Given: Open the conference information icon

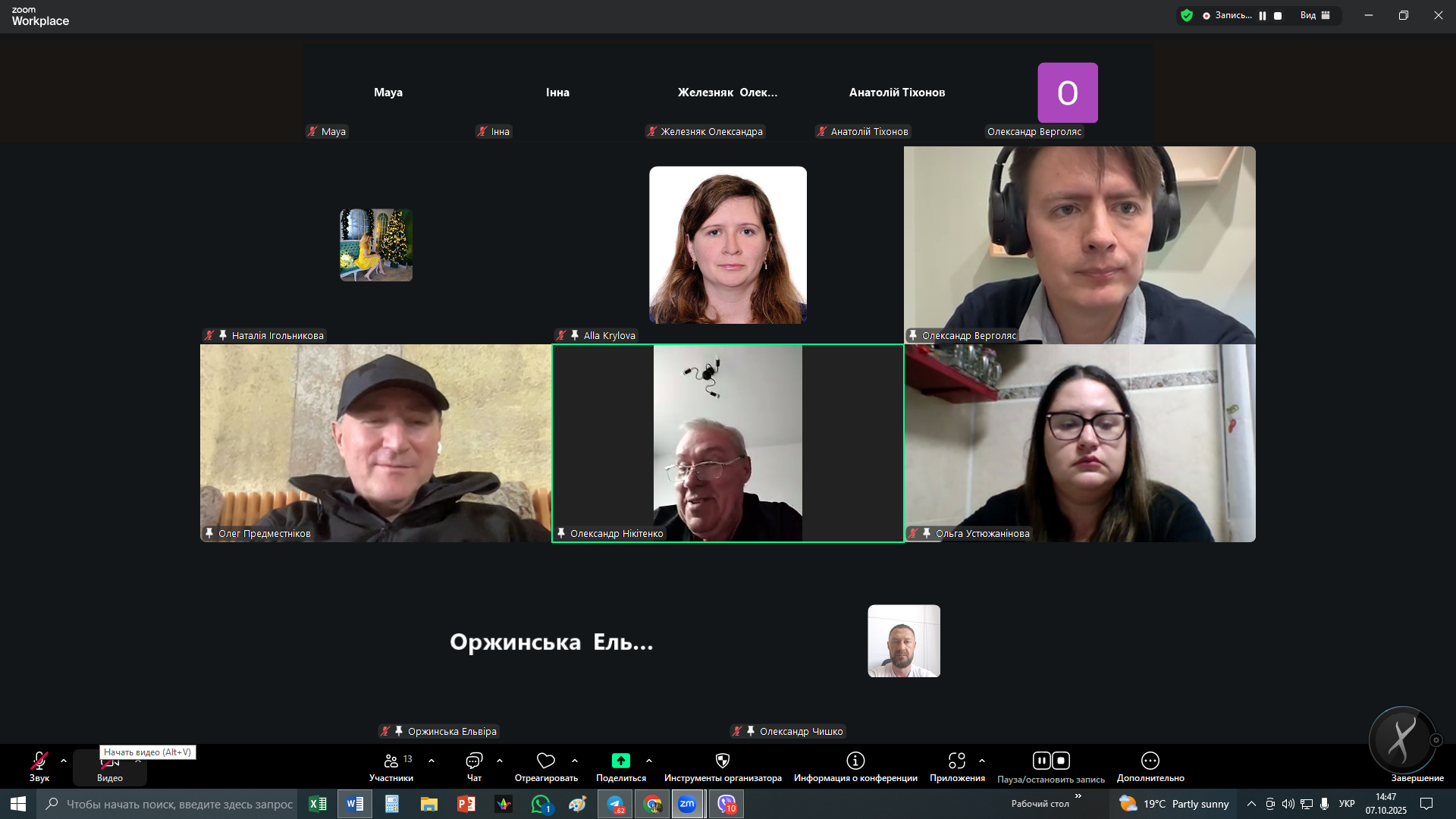Looking at the screenshot, I should pyautogui.click(x=855, y=761).
